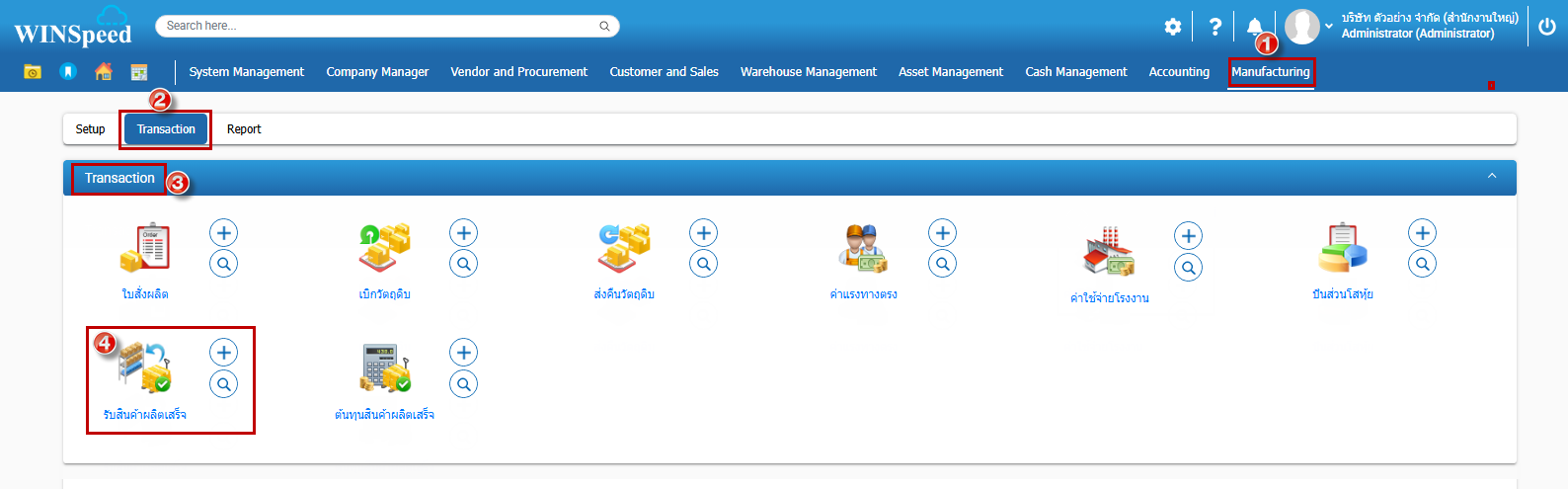Switch to the Report tab
1568x489 pixels.
click(244, 129)
